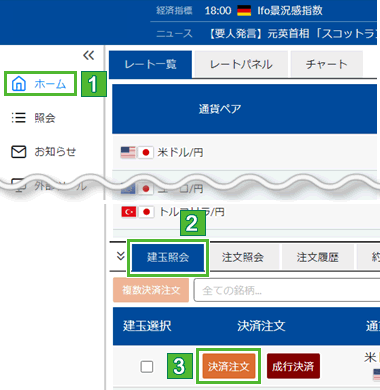Switch to the レートパネル tab
Image resolution: width=380 pixels, height=390 pixels.
point(241,64)
